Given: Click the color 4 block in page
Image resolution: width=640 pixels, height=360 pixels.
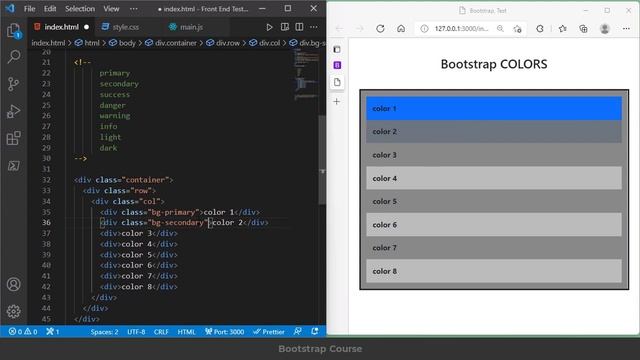Looking at the screenshot, I should (494, 178).
